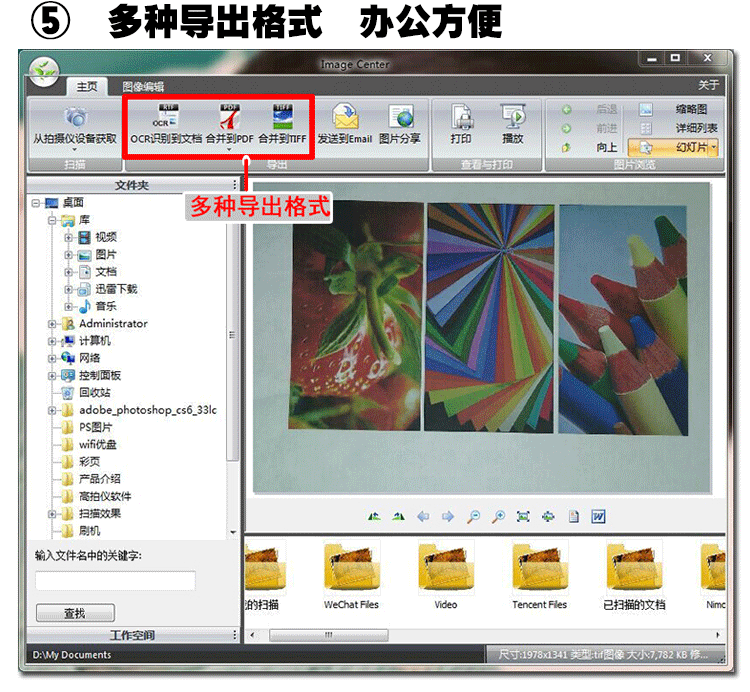The image size is (750, 692).
Task: Click the document page icon in viewer toolbar
Action: click(x=574, y=516)
